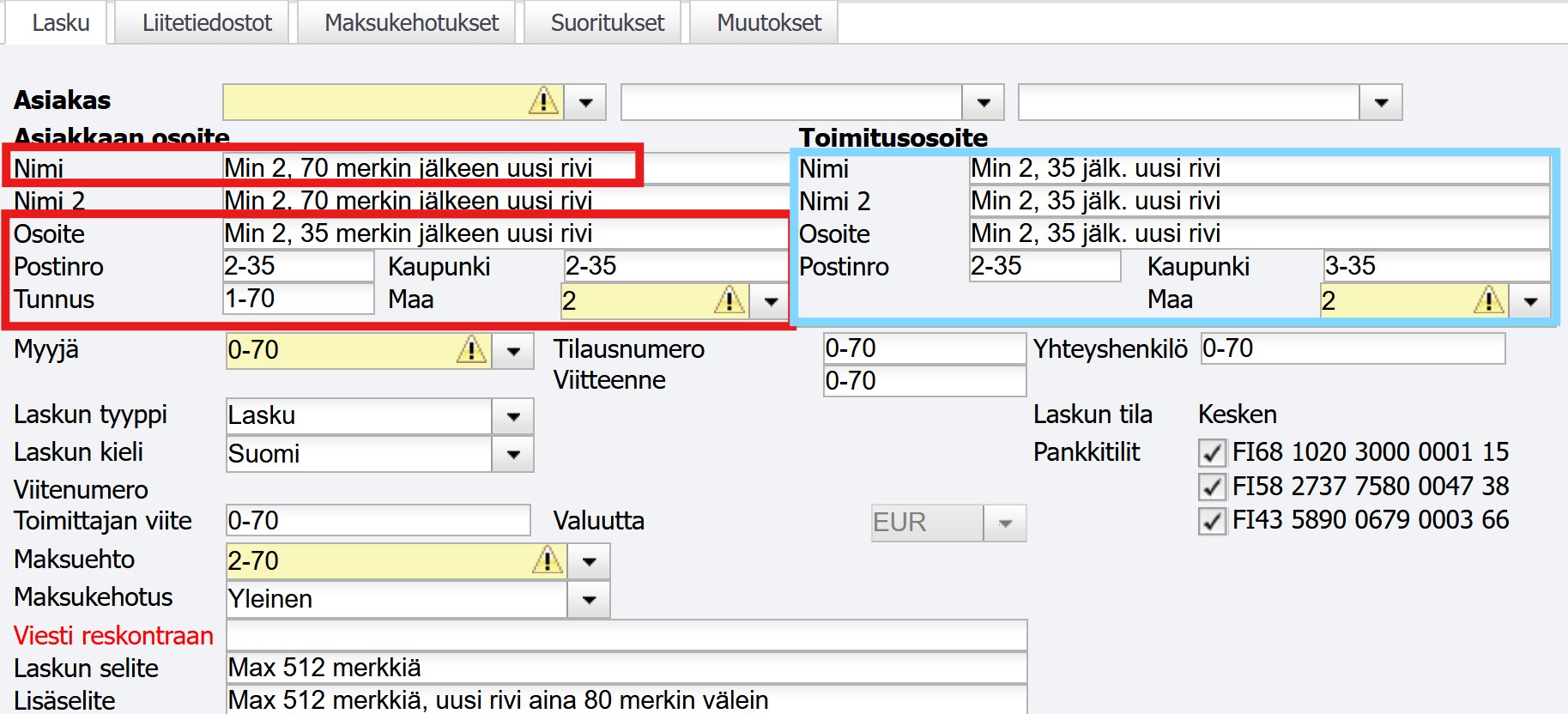Uncheck bank account FI58 2737 7580 0047 38
The height and width of the screenshot is (714, 1568).
pyautogui.click(x=1211, y=487)
